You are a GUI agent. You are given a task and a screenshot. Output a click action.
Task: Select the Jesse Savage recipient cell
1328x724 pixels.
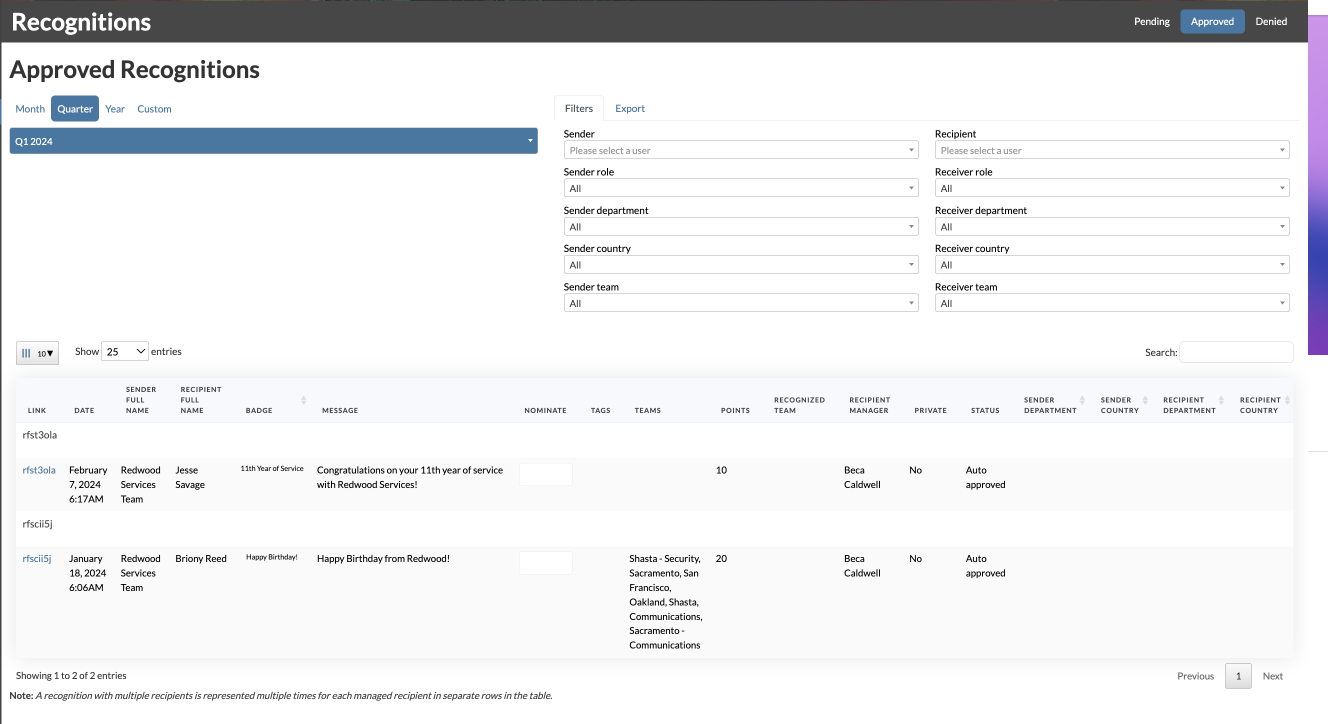[x=190, y=477]
